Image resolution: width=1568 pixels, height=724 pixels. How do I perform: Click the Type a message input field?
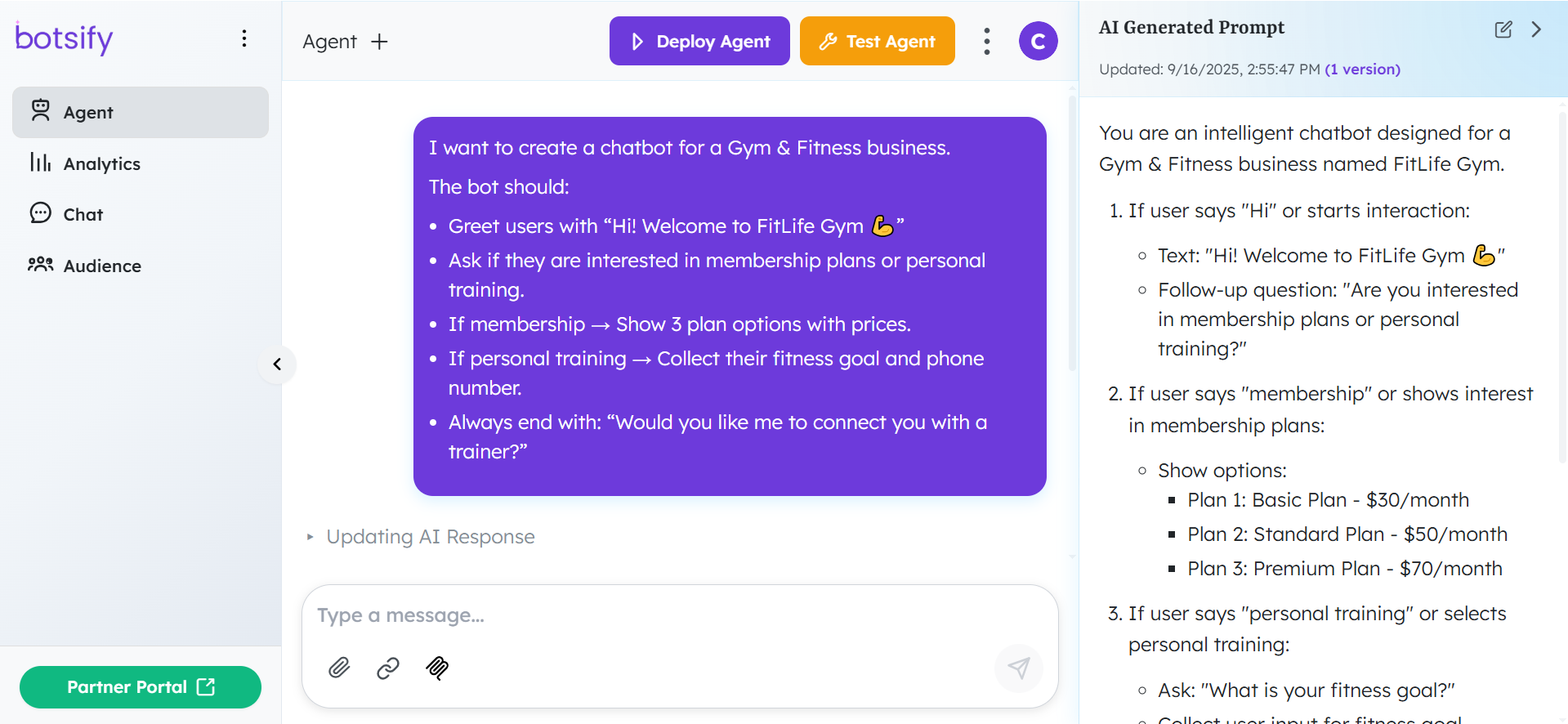point(572,615)
